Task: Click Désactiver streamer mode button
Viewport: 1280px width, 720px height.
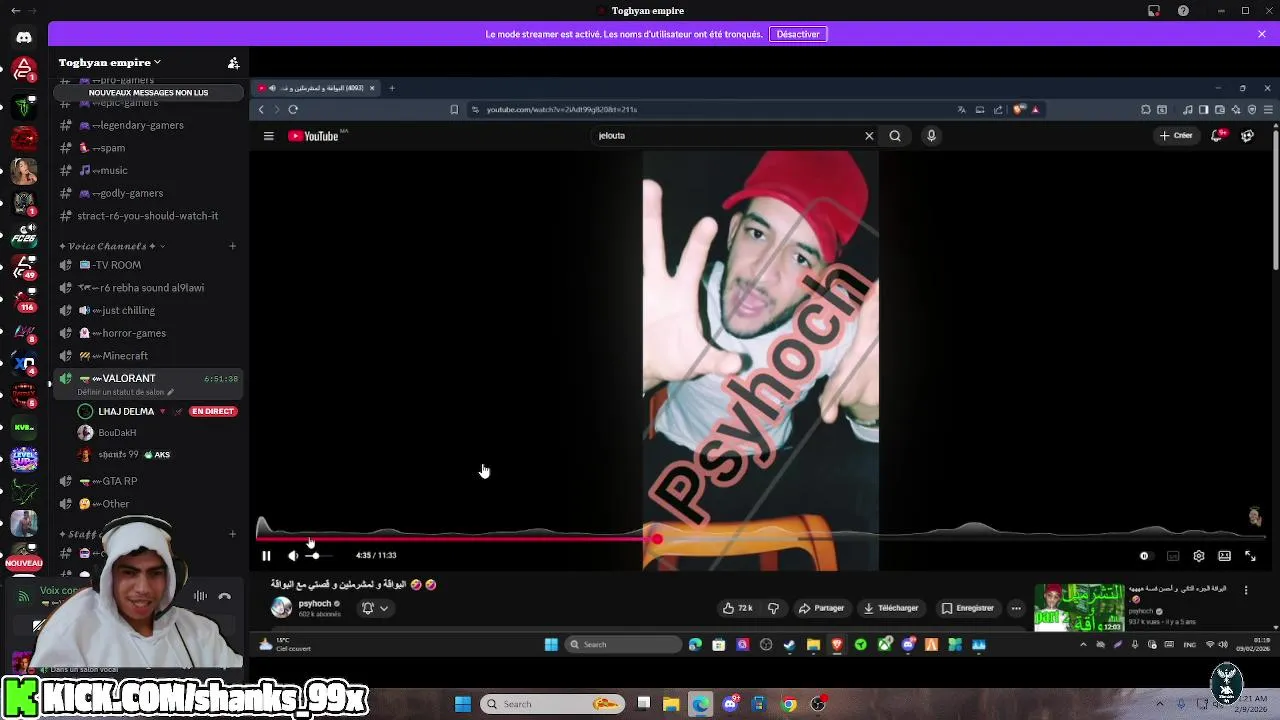Action: (x=798, y=34)
